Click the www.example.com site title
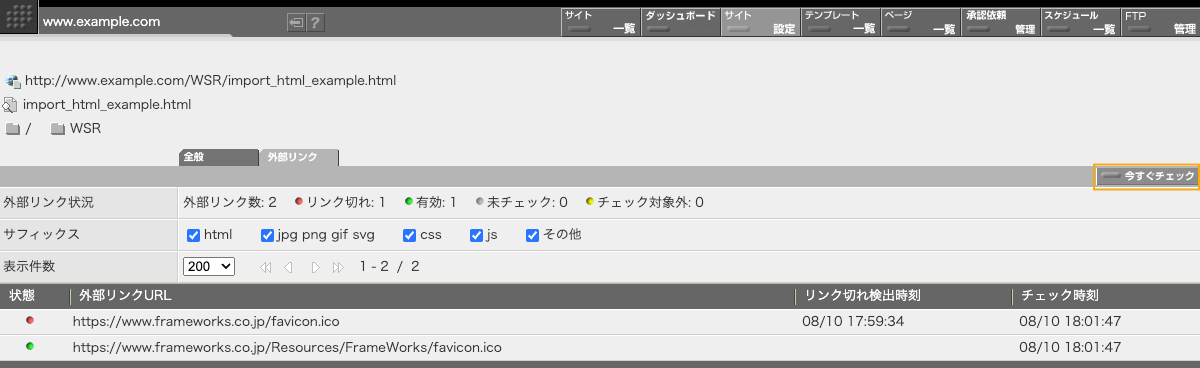The width and height of the screenshot is (1200, 368). (x=103, y=21)
